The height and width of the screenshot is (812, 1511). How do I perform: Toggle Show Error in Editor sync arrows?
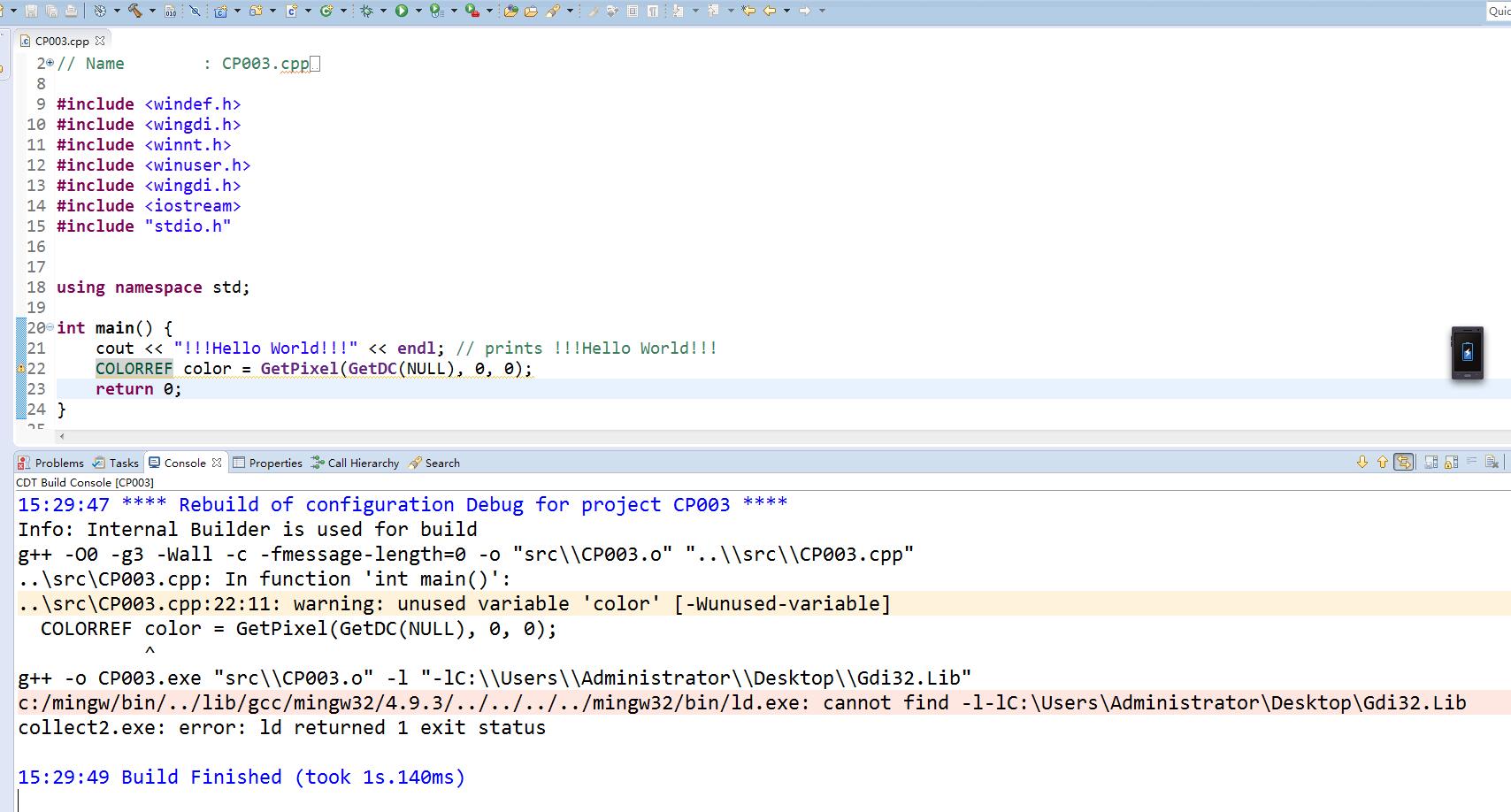1404,463
